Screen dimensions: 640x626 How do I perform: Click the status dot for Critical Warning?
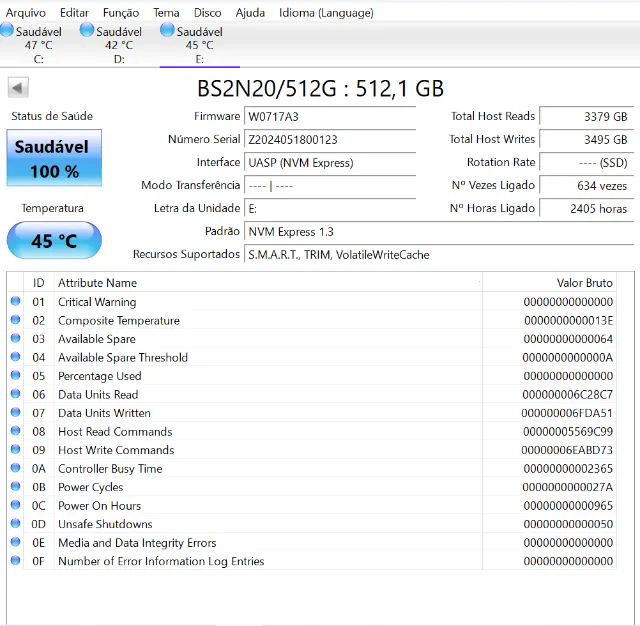pos(16,301)
